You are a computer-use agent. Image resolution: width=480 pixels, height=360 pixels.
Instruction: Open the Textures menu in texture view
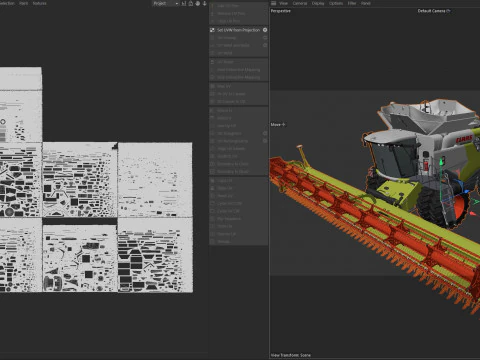point(39,3)
